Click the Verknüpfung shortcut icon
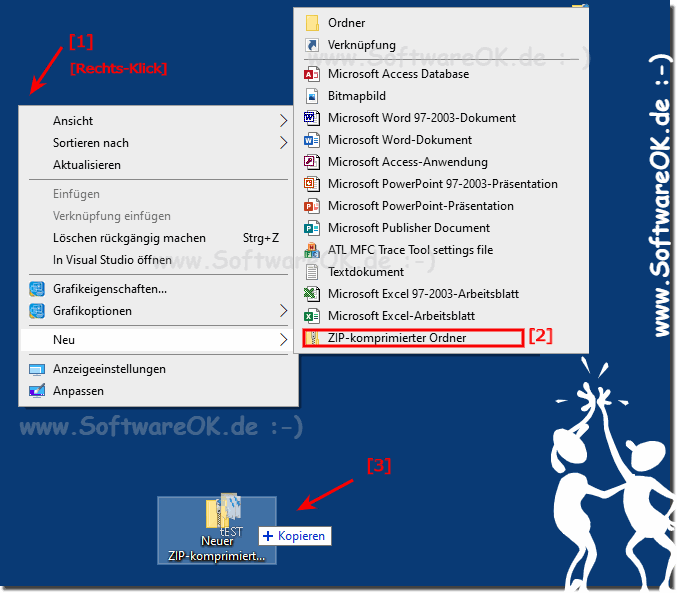The height and width of the screenshot is (593, 677). click(312, 45)
